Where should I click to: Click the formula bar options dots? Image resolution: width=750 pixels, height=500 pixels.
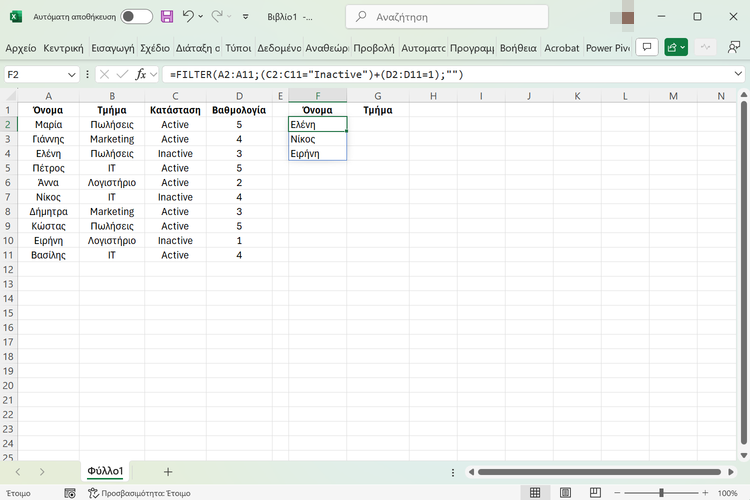tap(87, 74)
